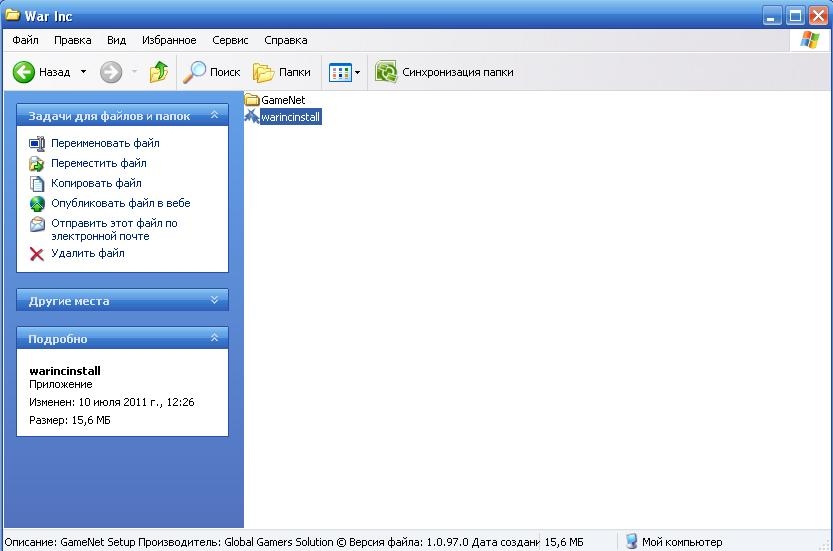Click the status bar 15,6 МБ size
833x551 pixels.
click(564, 542)
